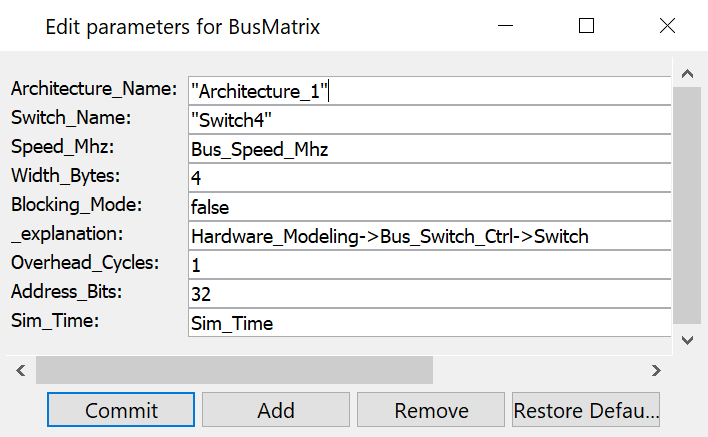Click the horizontal scrollbar thumb
Viewport: 708px width, 437px height.
[234, 370]
